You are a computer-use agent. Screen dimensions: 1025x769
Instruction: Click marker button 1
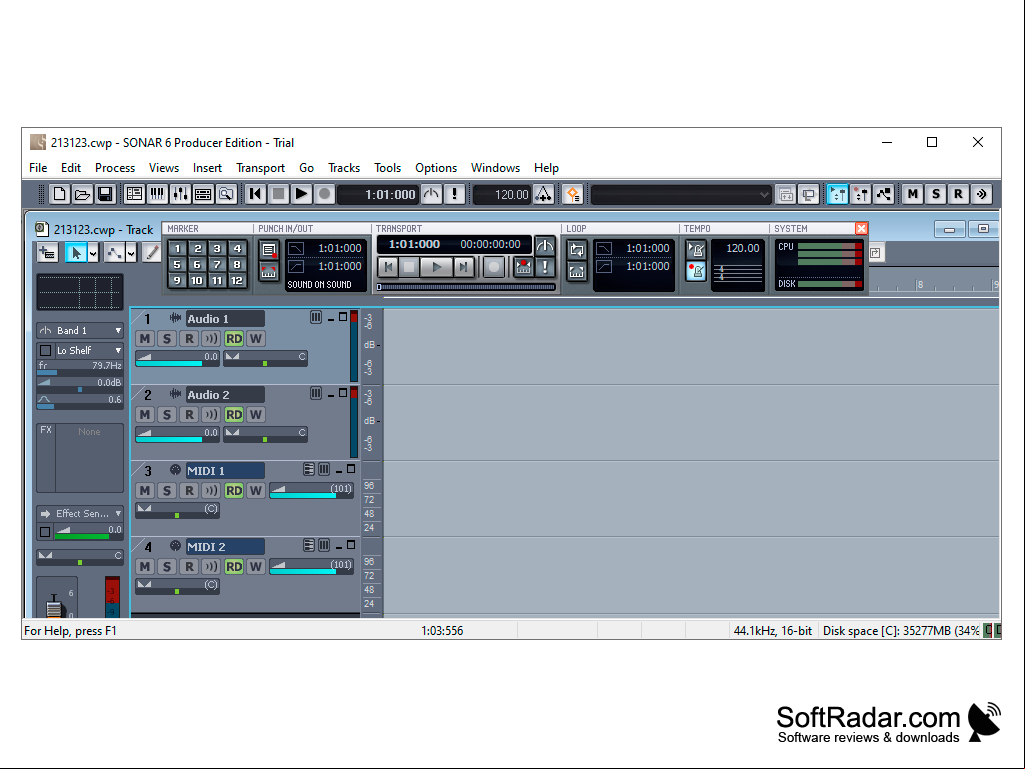click(x=176, y=248)
